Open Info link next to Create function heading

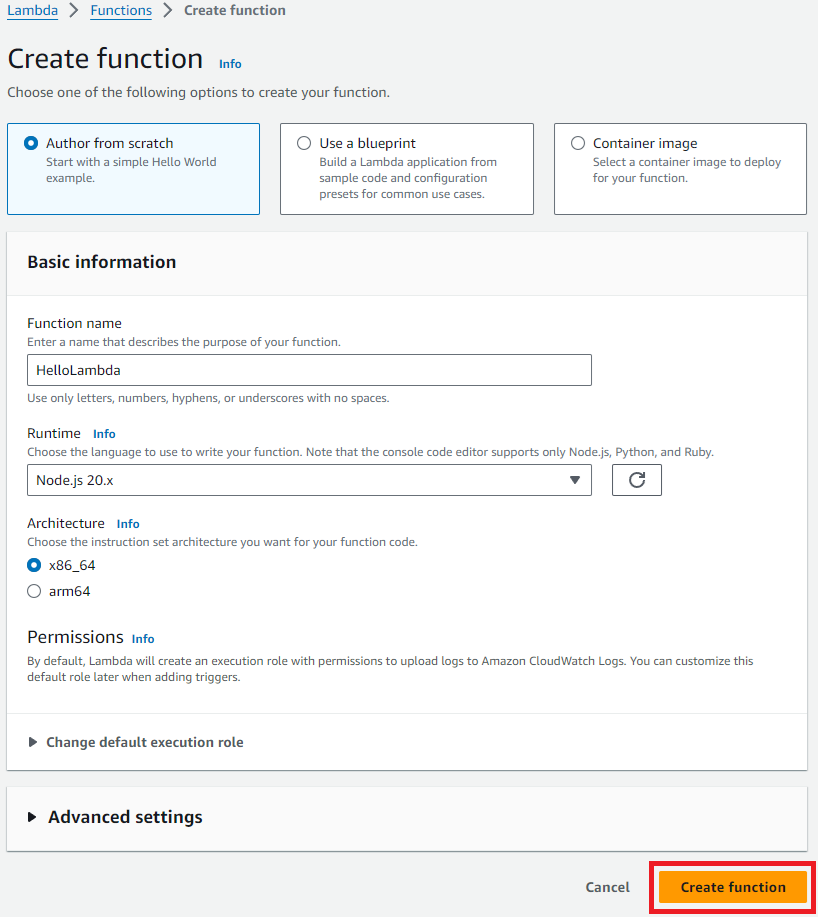coord(230,64)
